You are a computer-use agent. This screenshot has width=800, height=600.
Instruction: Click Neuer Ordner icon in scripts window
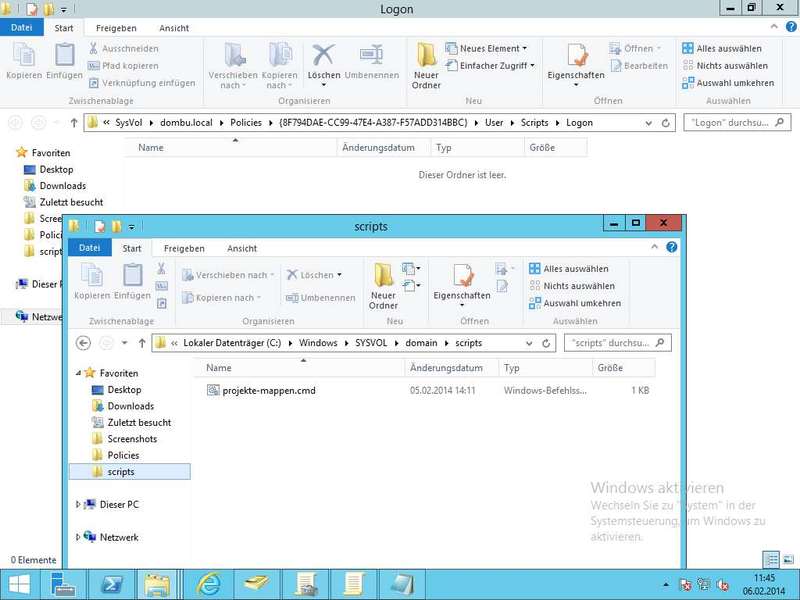pos(383,278)
